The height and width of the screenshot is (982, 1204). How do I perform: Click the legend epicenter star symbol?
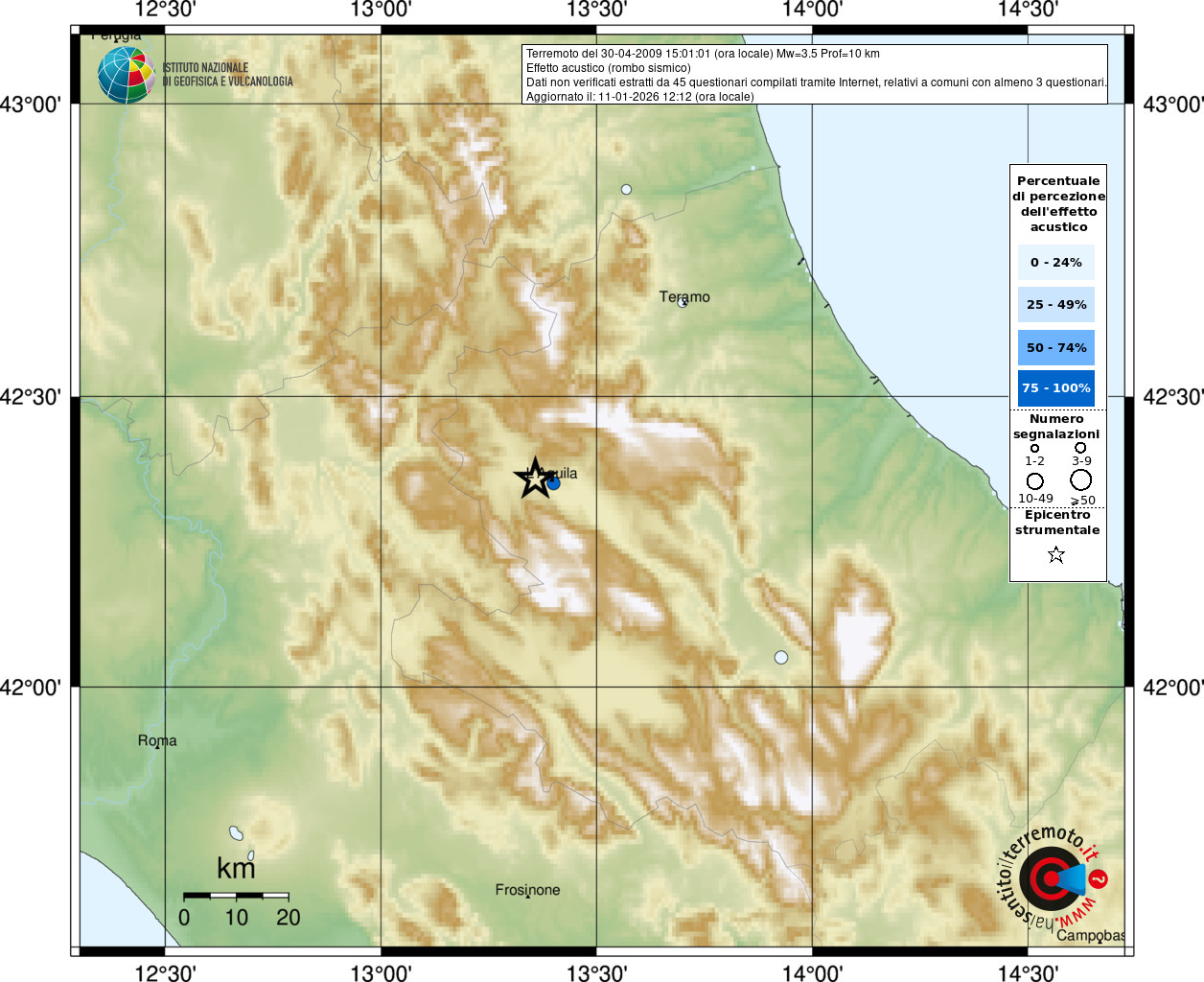coord(1056,554)
